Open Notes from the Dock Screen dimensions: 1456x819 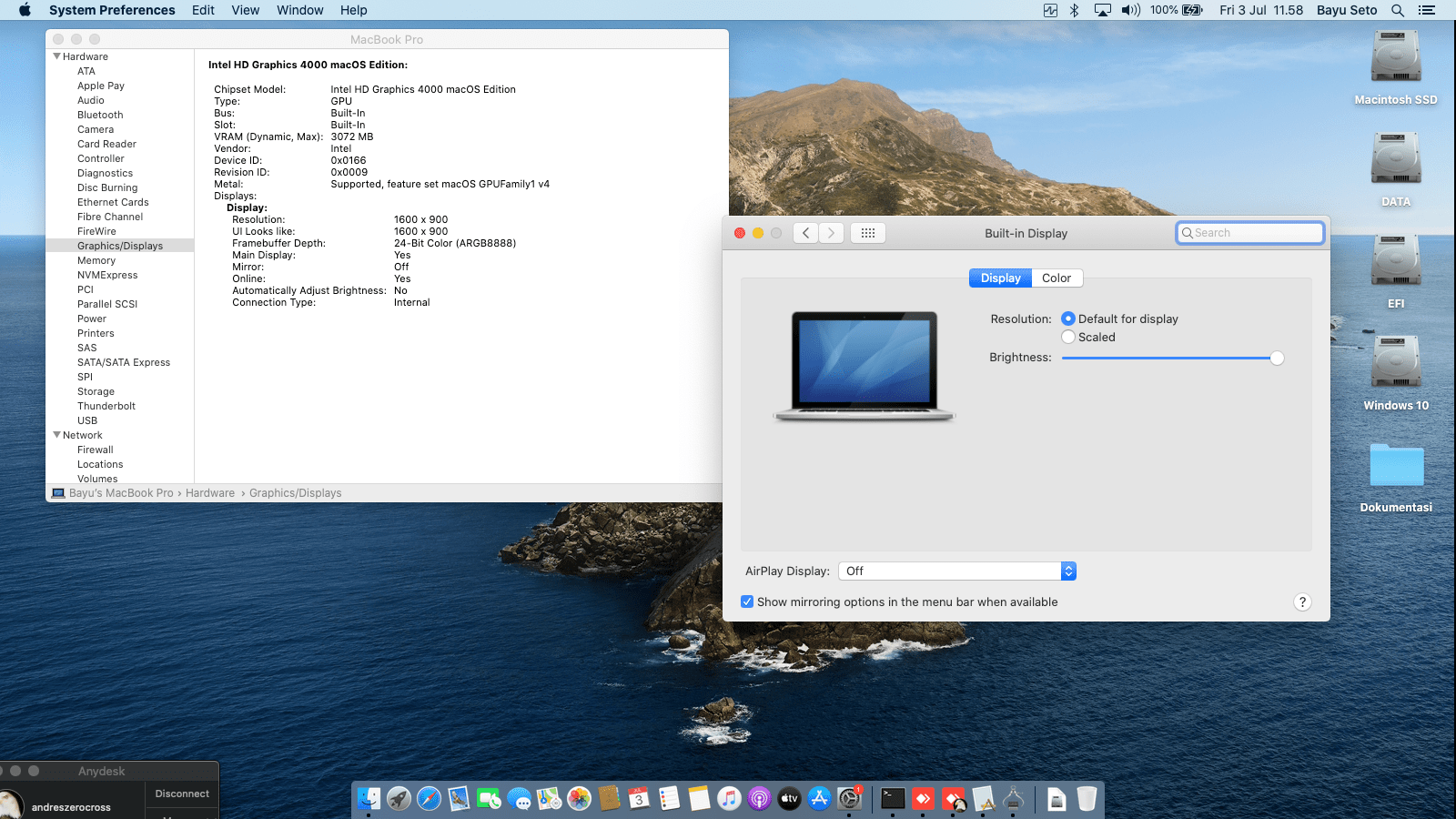click(699, 799)
